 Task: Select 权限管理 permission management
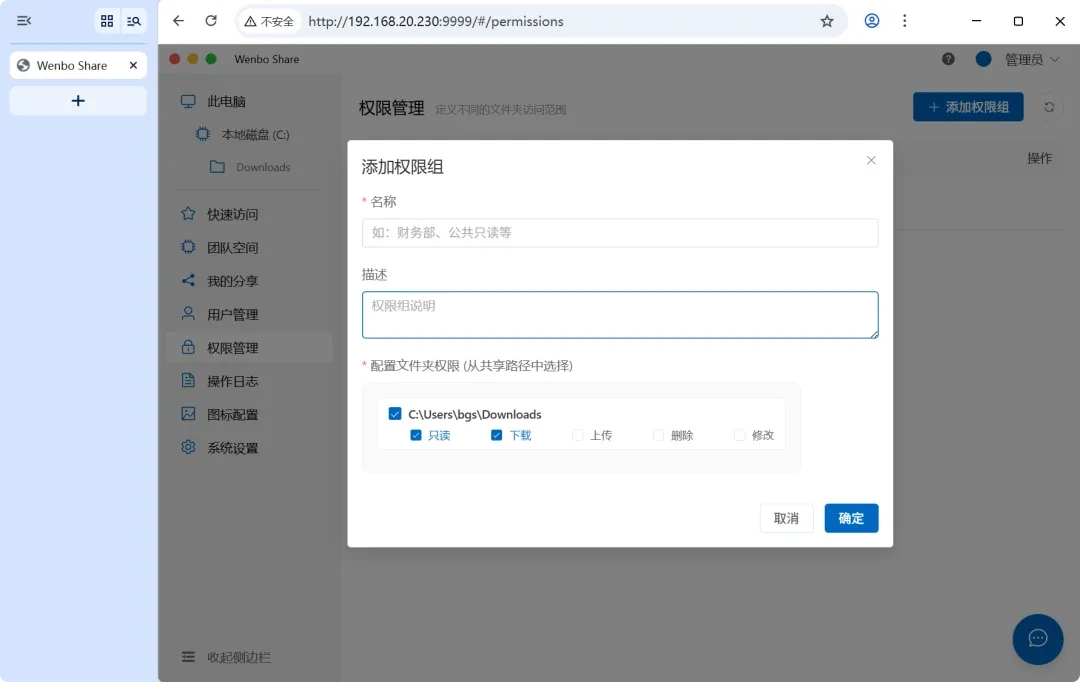[x=249, y=348]
